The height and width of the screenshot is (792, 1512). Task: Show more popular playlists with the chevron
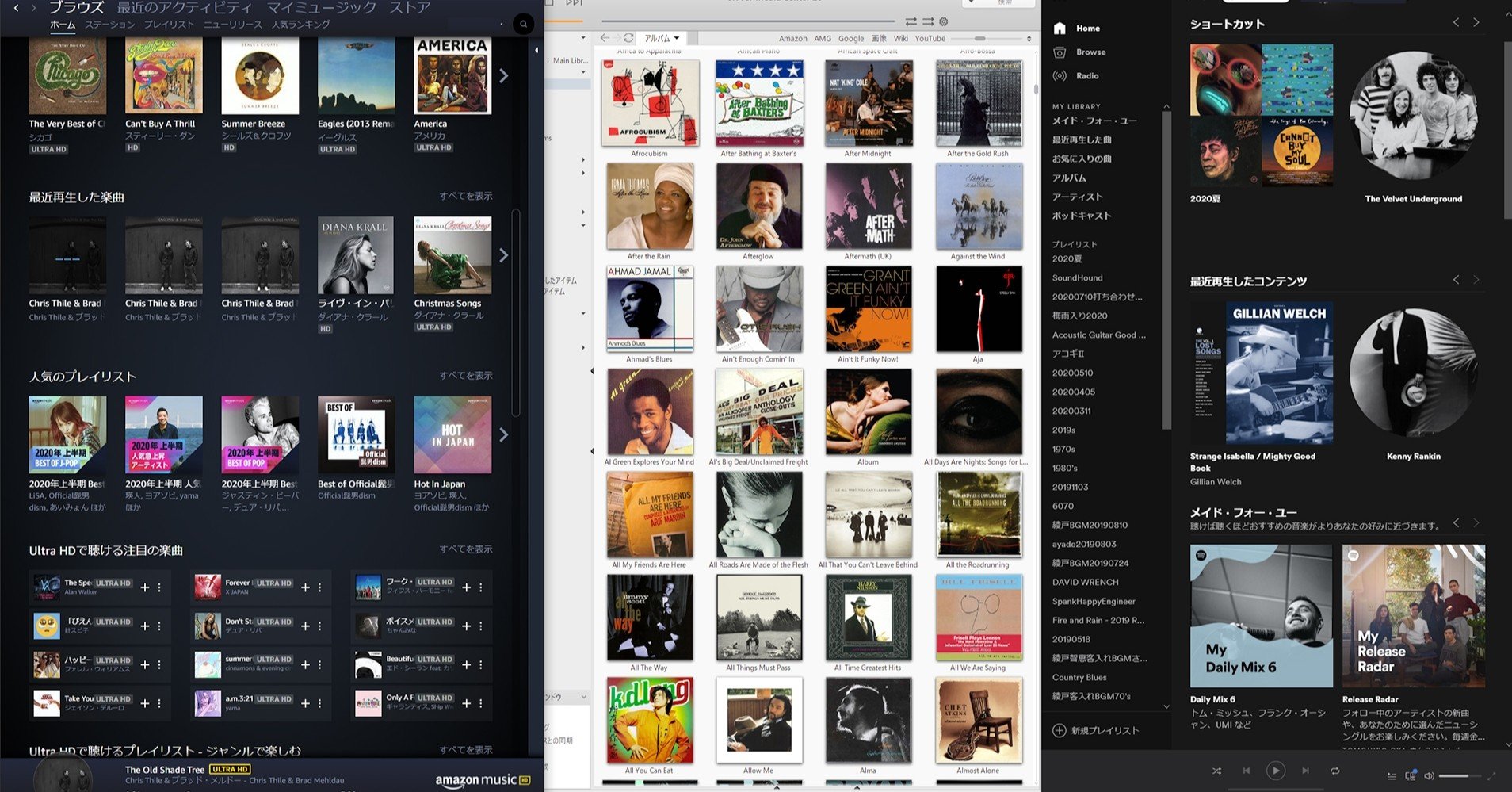coord(504,434)
